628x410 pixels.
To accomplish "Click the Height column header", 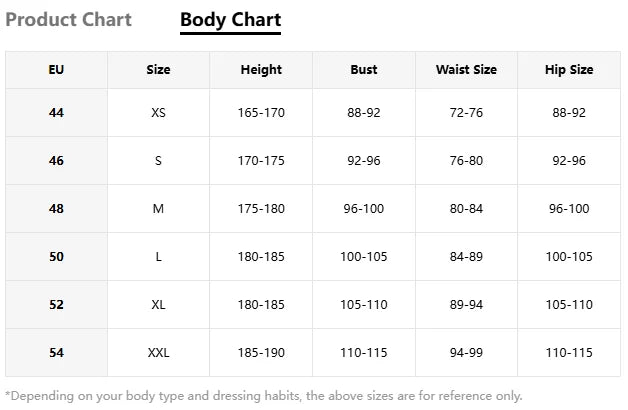I will pyautogui.click(x=261, y=70).
